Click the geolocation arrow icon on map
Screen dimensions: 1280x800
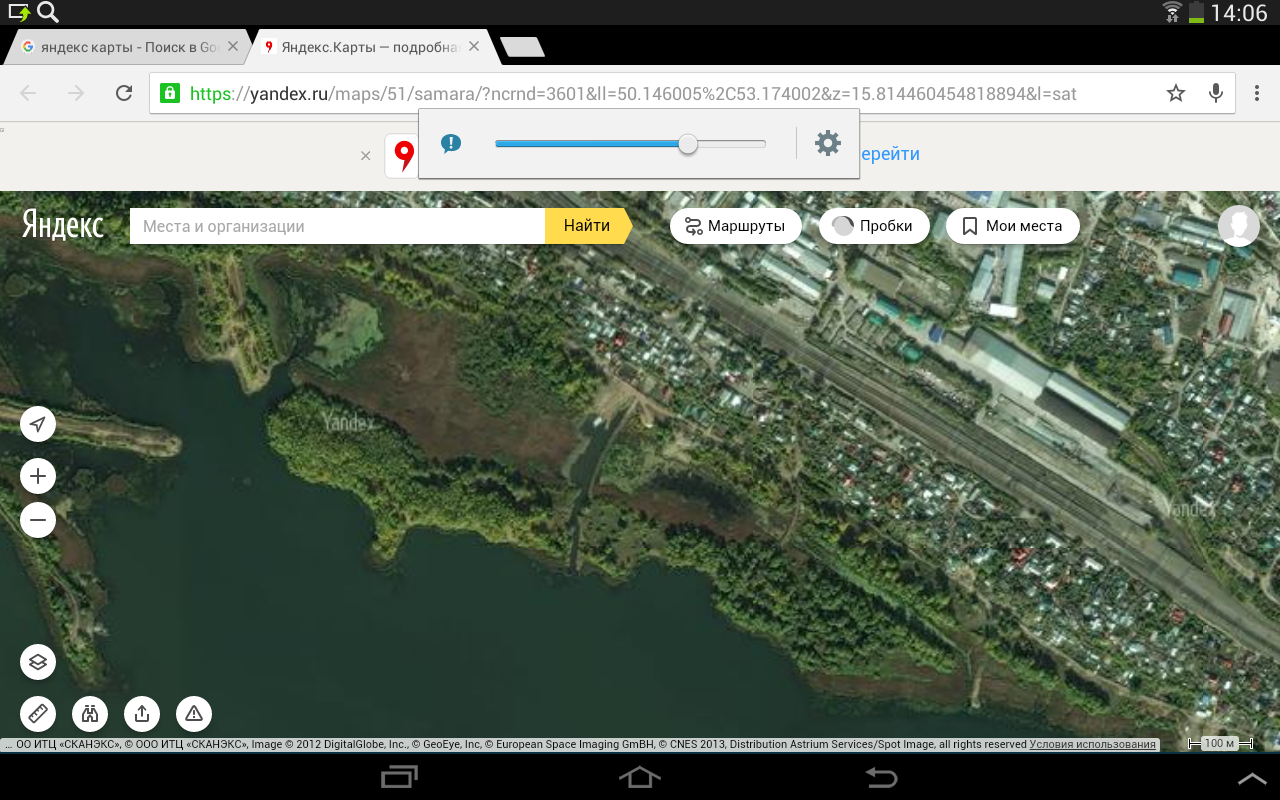pos(38,425)
